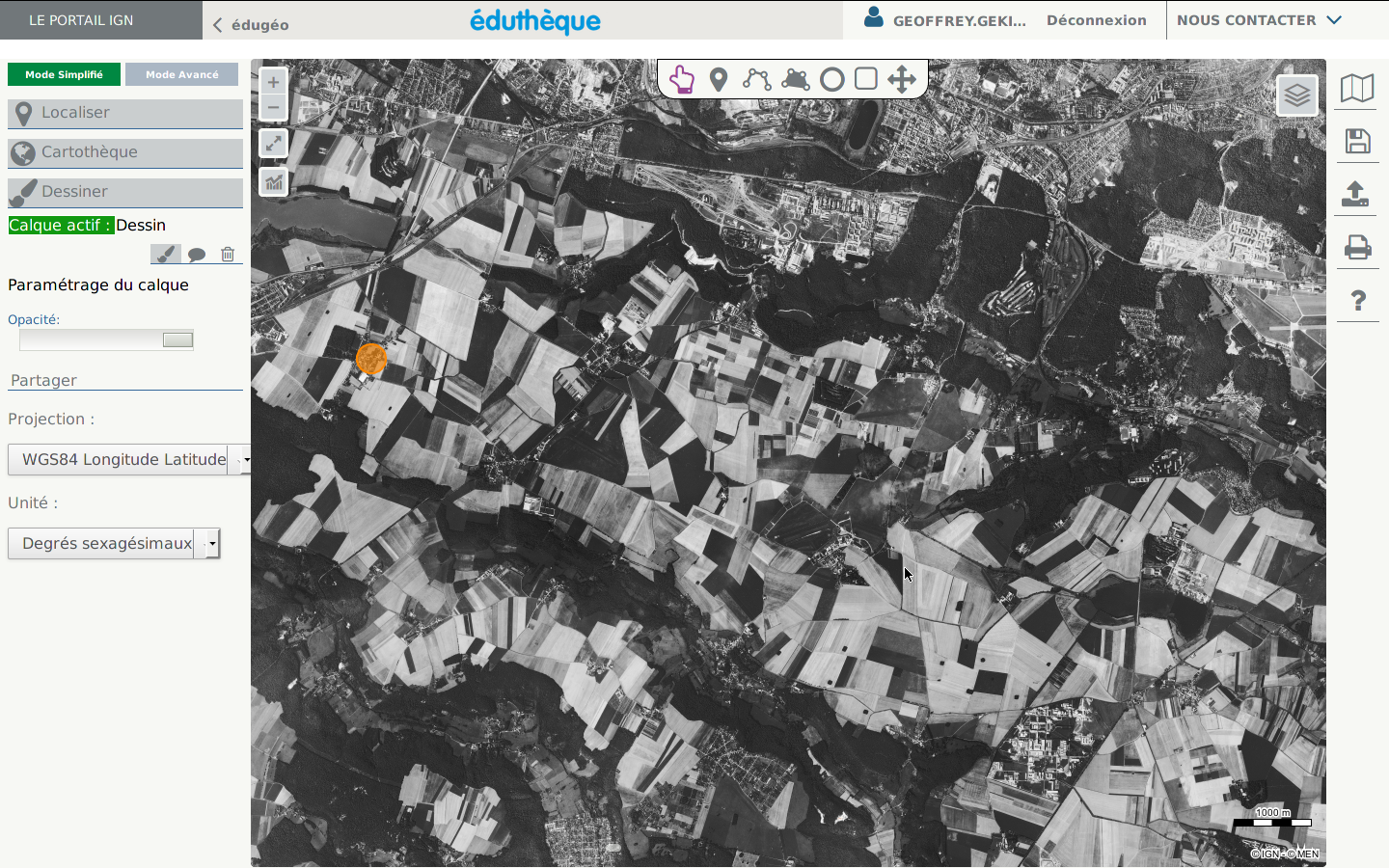Select the polyline drawing tool

(756, 79)
